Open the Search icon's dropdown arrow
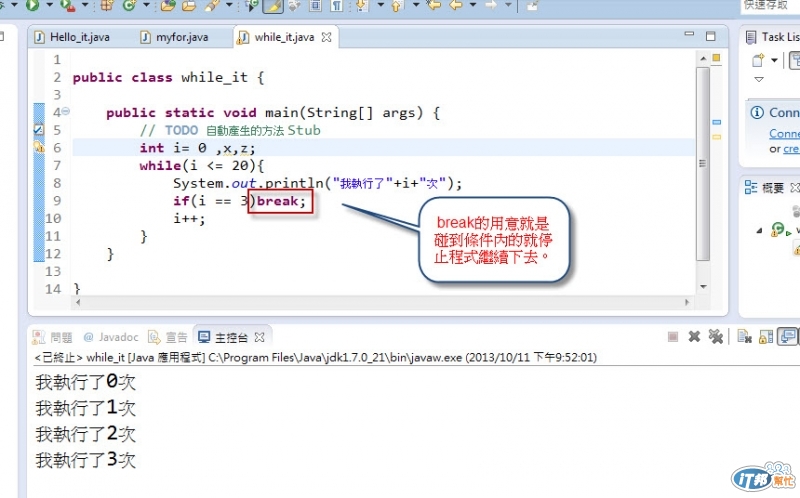 [x=229, y=5]
